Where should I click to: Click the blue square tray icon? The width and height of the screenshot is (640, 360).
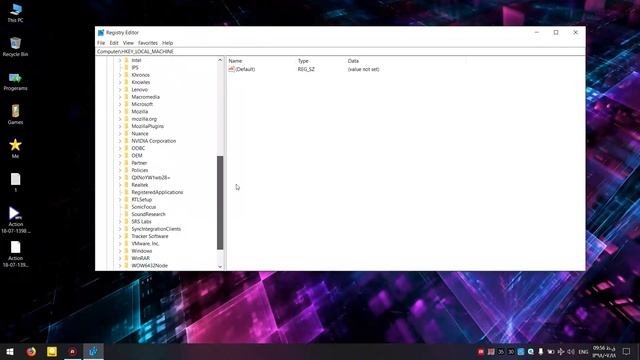[x=521, y=352]
